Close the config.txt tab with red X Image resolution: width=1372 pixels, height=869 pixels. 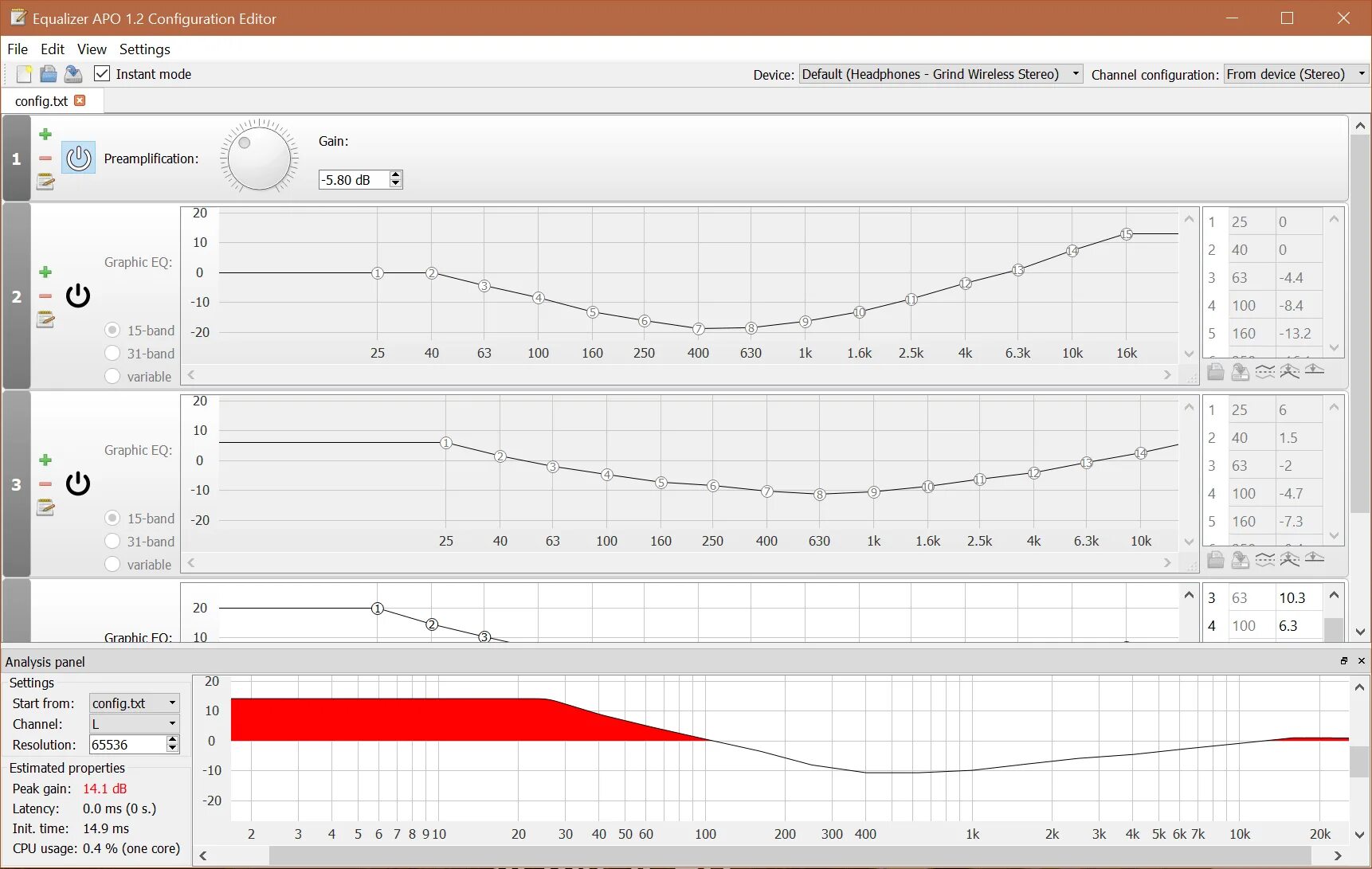click(80, 100)
